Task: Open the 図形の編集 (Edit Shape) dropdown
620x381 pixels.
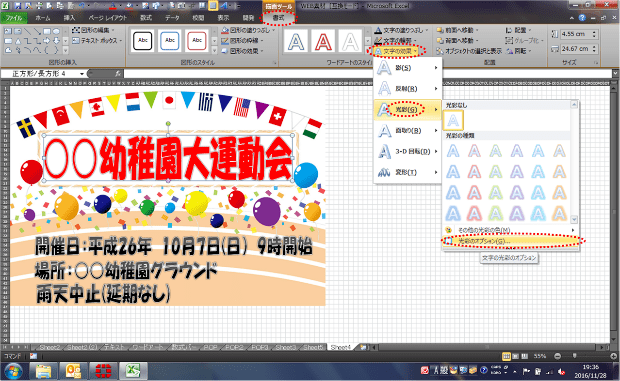Action: (94, 30)
